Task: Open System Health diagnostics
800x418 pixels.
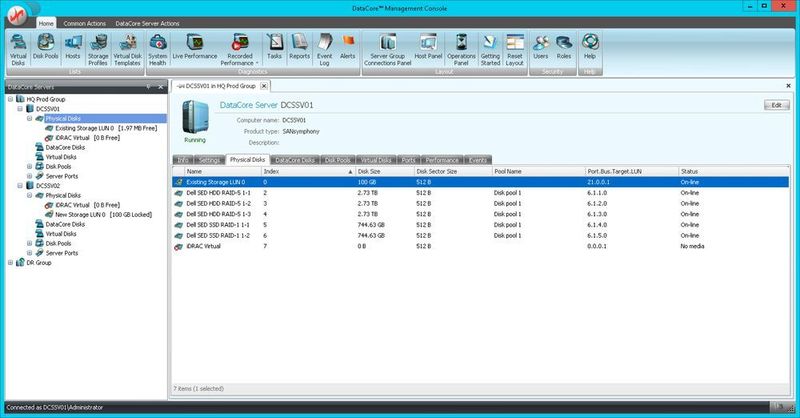Action: (x=158, y=50)
